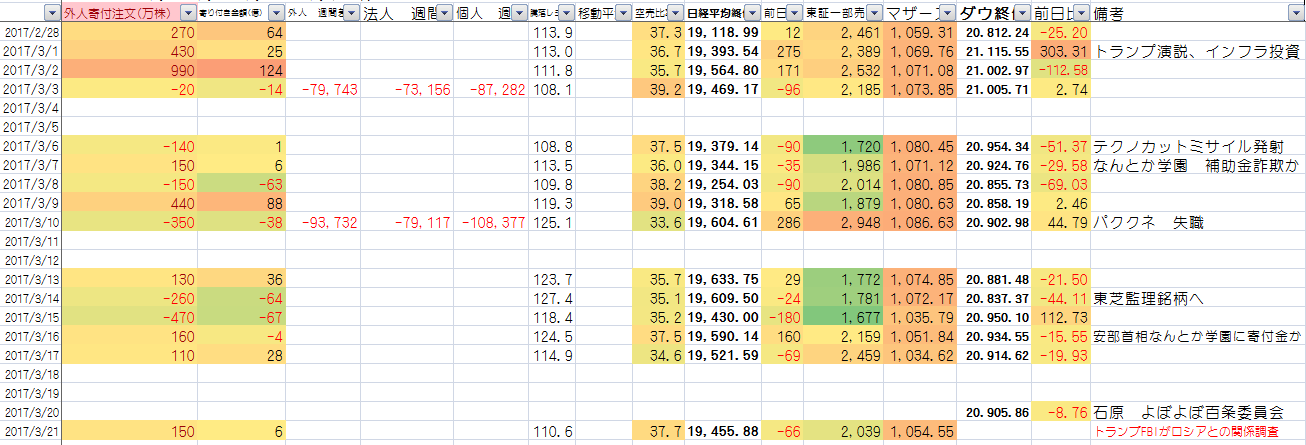The image size is (1306, 445).
Task: Select the red トランプFBI remark cell
Action: [1196, 430]
